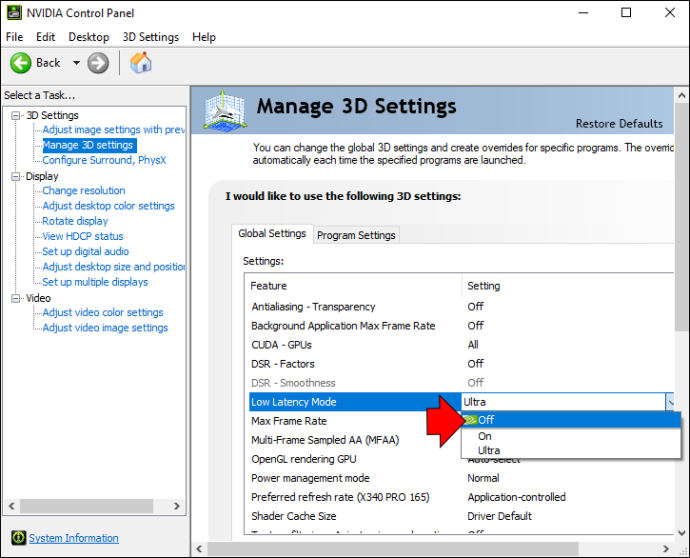Open Adjust video image settings
Screen dimensions: 690x558
click(105, 328)
